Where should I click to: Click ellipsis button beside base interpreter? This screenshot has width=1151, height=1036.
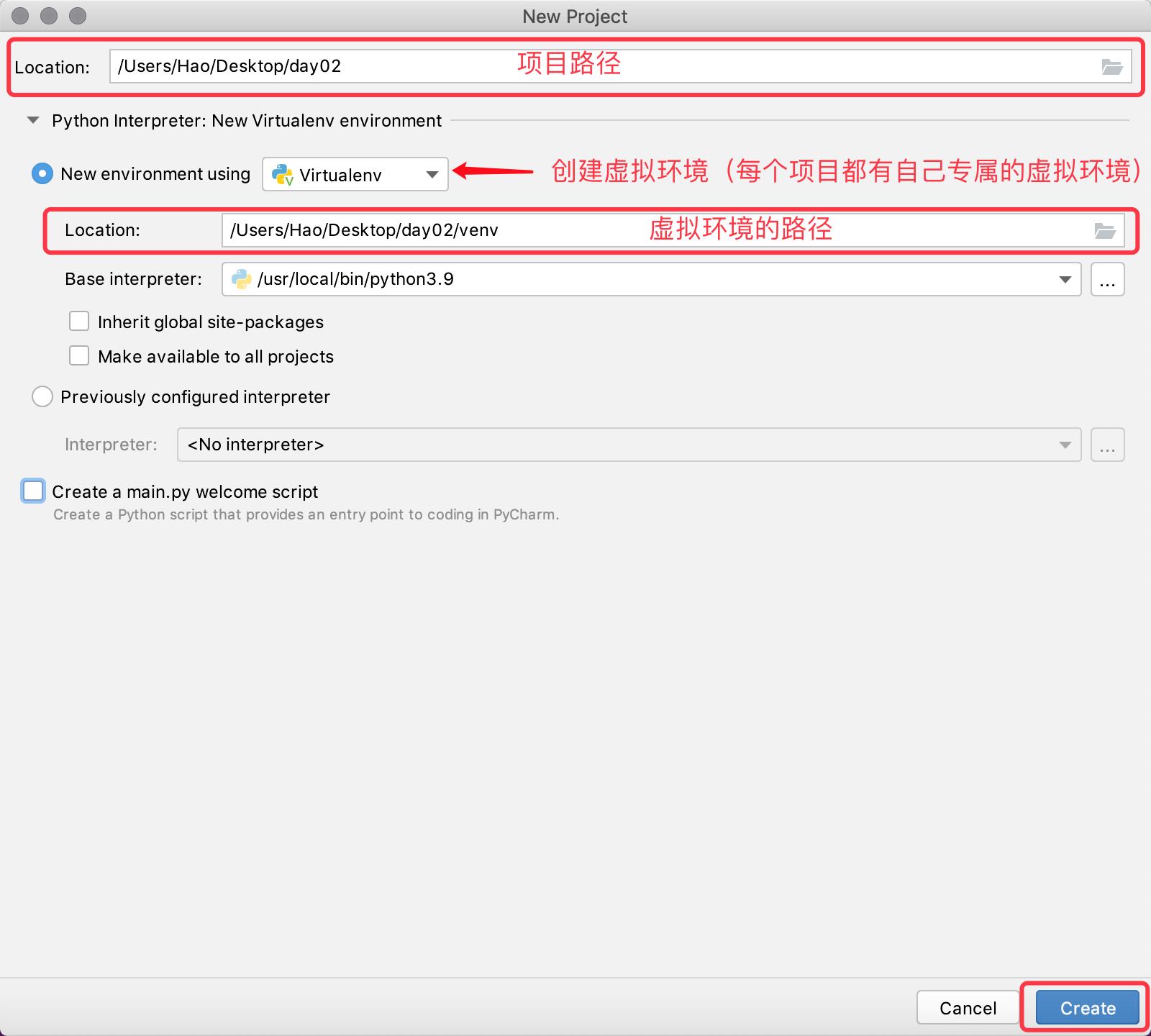[x=1107, y=279]
